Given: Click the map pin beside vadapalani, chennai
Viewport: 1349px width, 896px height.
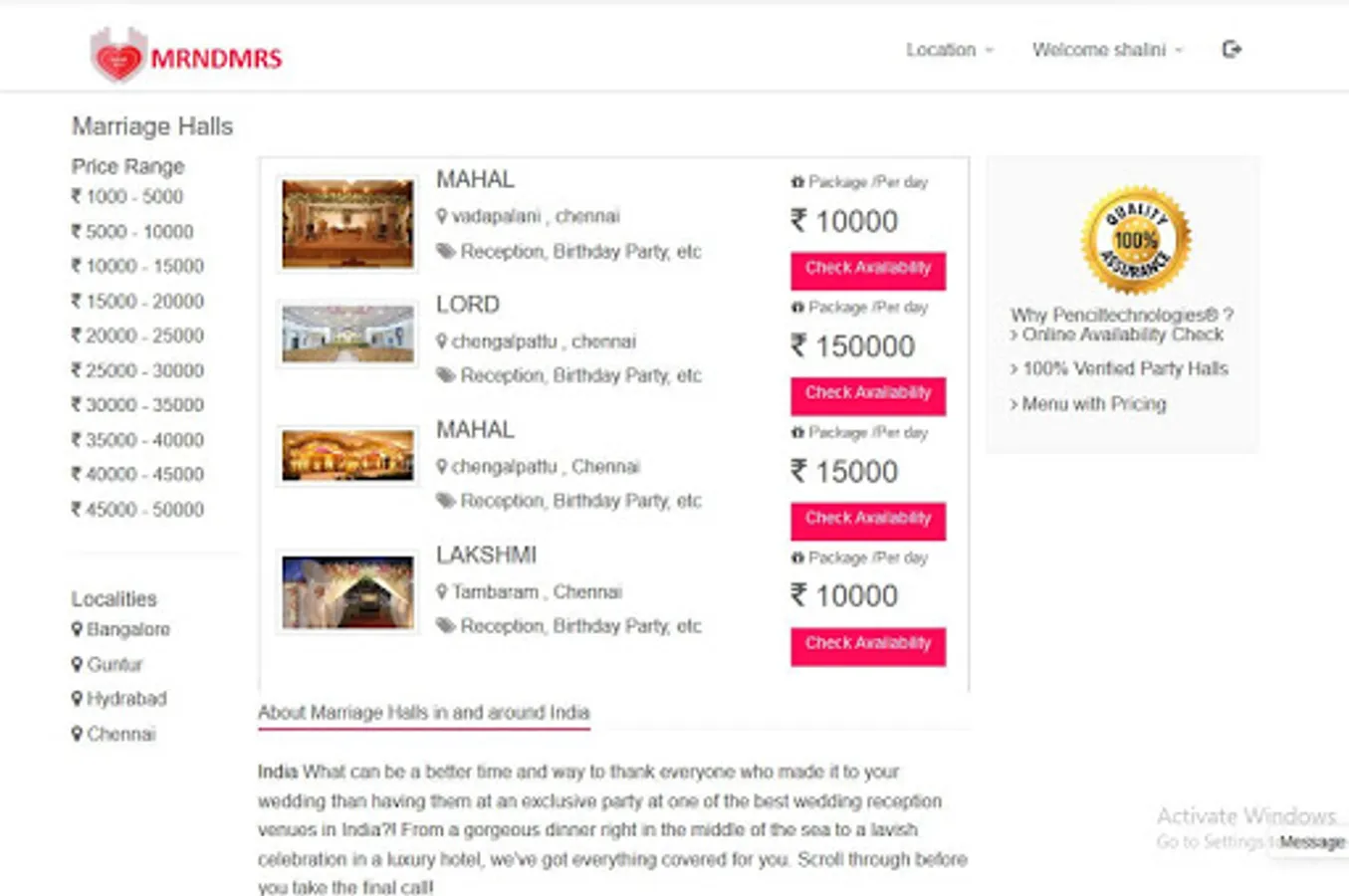Looking at the screenshot, I should coord(442,216).
